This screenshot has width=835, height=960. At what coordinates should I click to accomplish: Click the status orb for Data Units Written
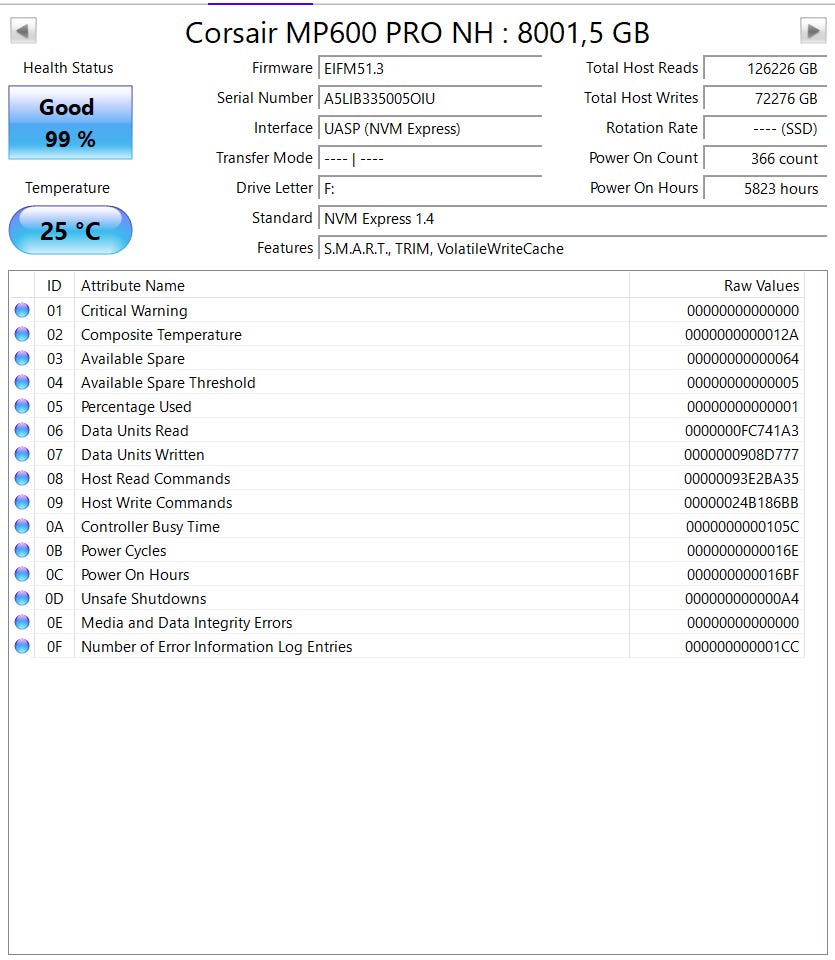coord(22,454)
